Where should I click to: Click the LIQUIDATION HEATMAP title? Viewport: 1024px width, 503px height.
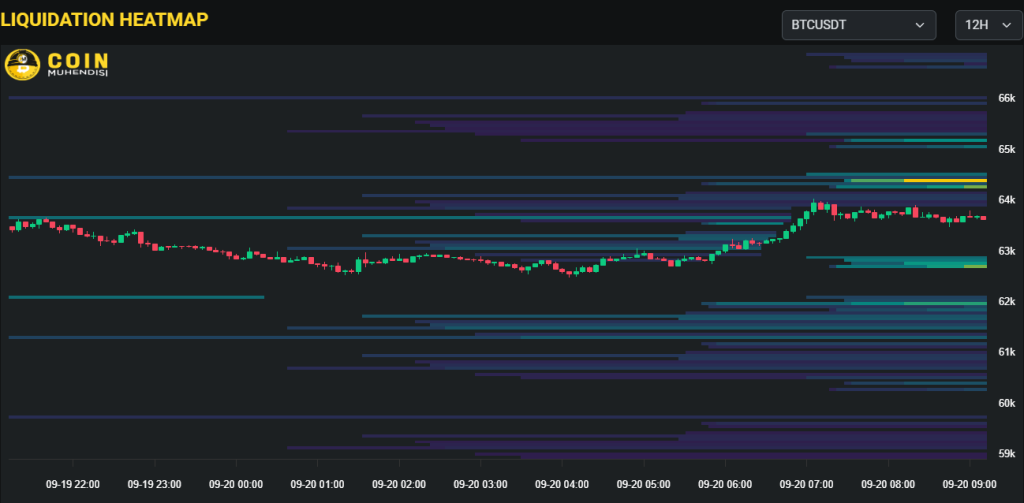[104, 18]
